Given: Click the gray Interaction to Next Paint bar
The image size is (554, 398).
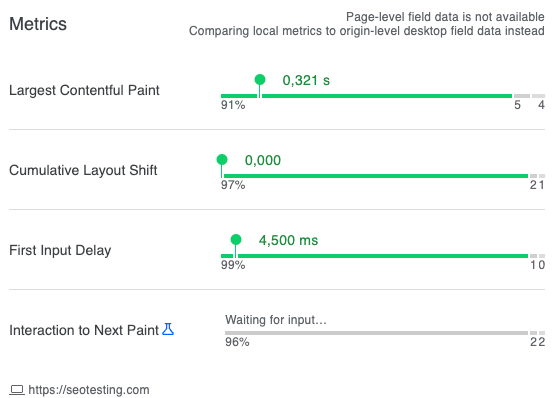Looking at the screenshot, I should (376, 333).
